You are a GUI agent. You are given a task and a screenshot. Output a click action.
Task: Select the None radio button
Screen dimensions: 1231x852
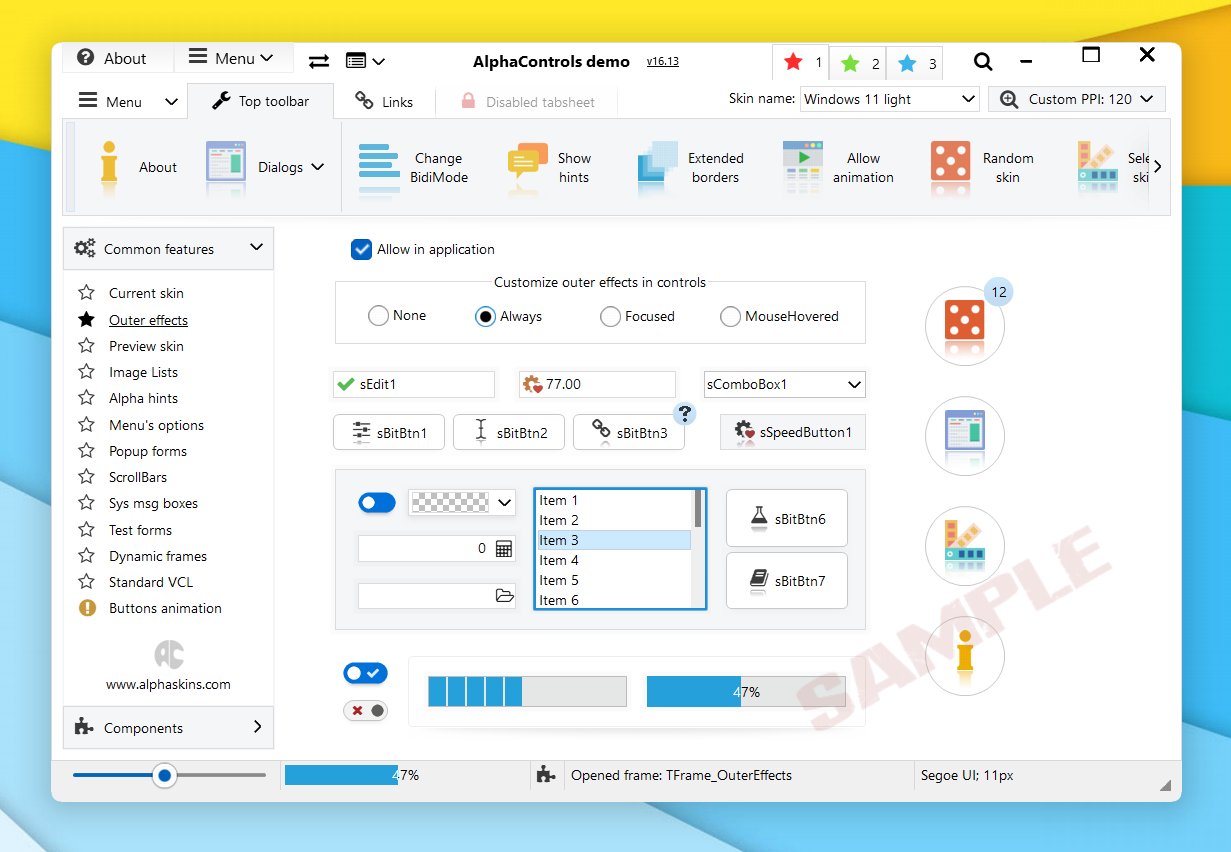(378, 316)
